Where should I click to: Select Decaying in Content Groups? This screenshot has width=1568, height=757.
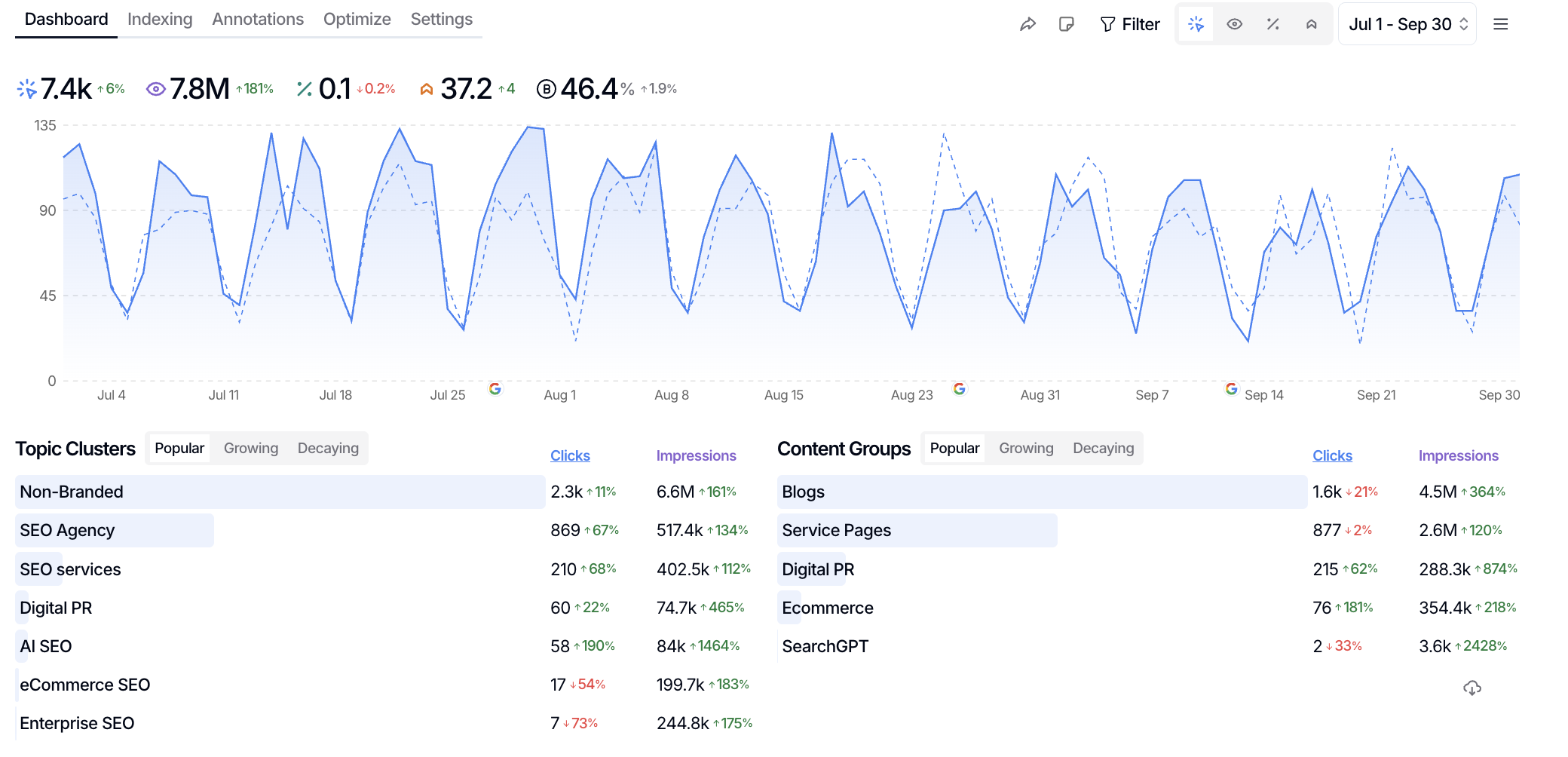pyautogui.click(x=1103, y=447)
